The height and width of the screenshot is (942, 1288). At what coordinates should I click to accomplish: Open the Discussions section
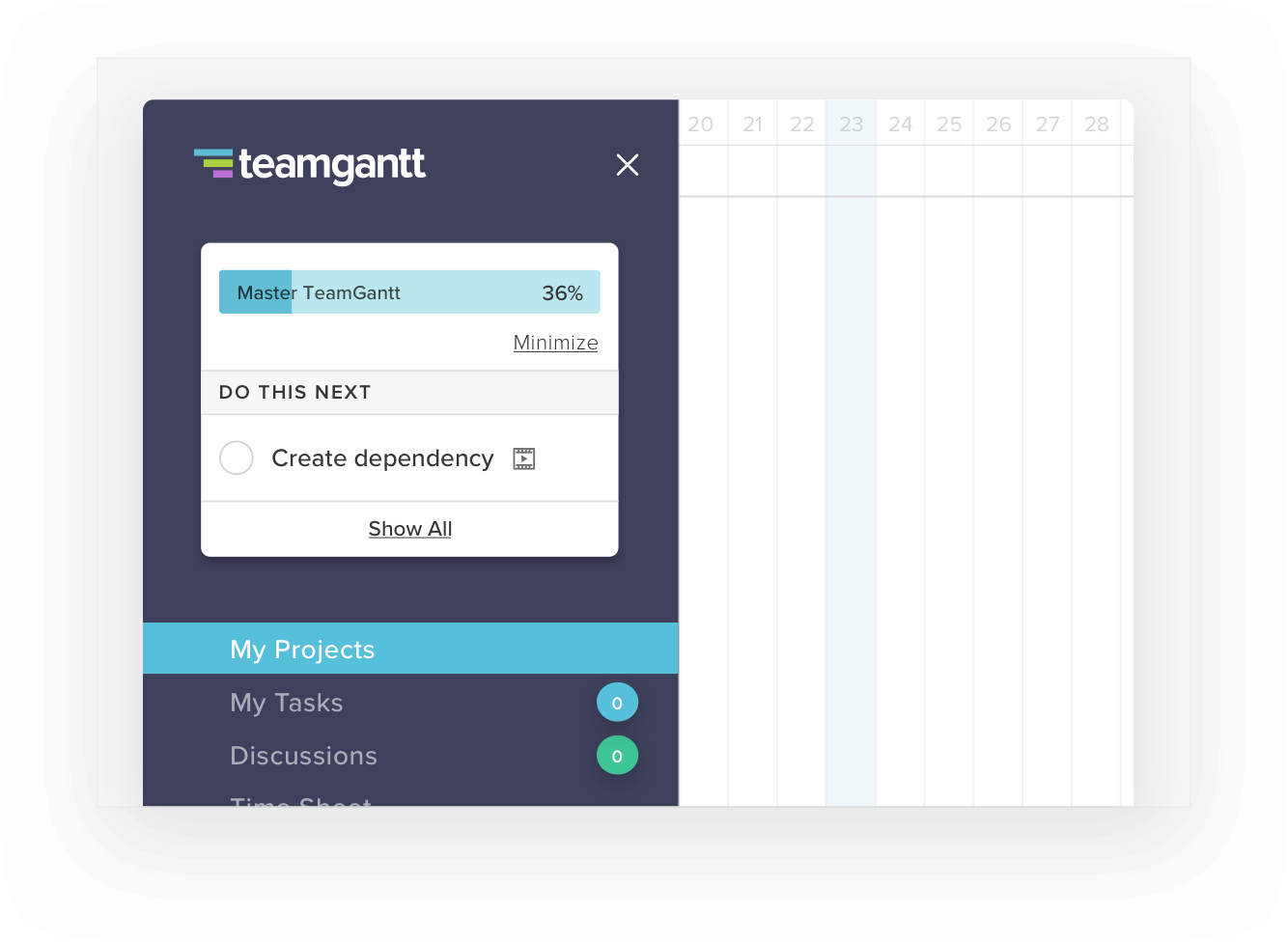click(303, 756)
